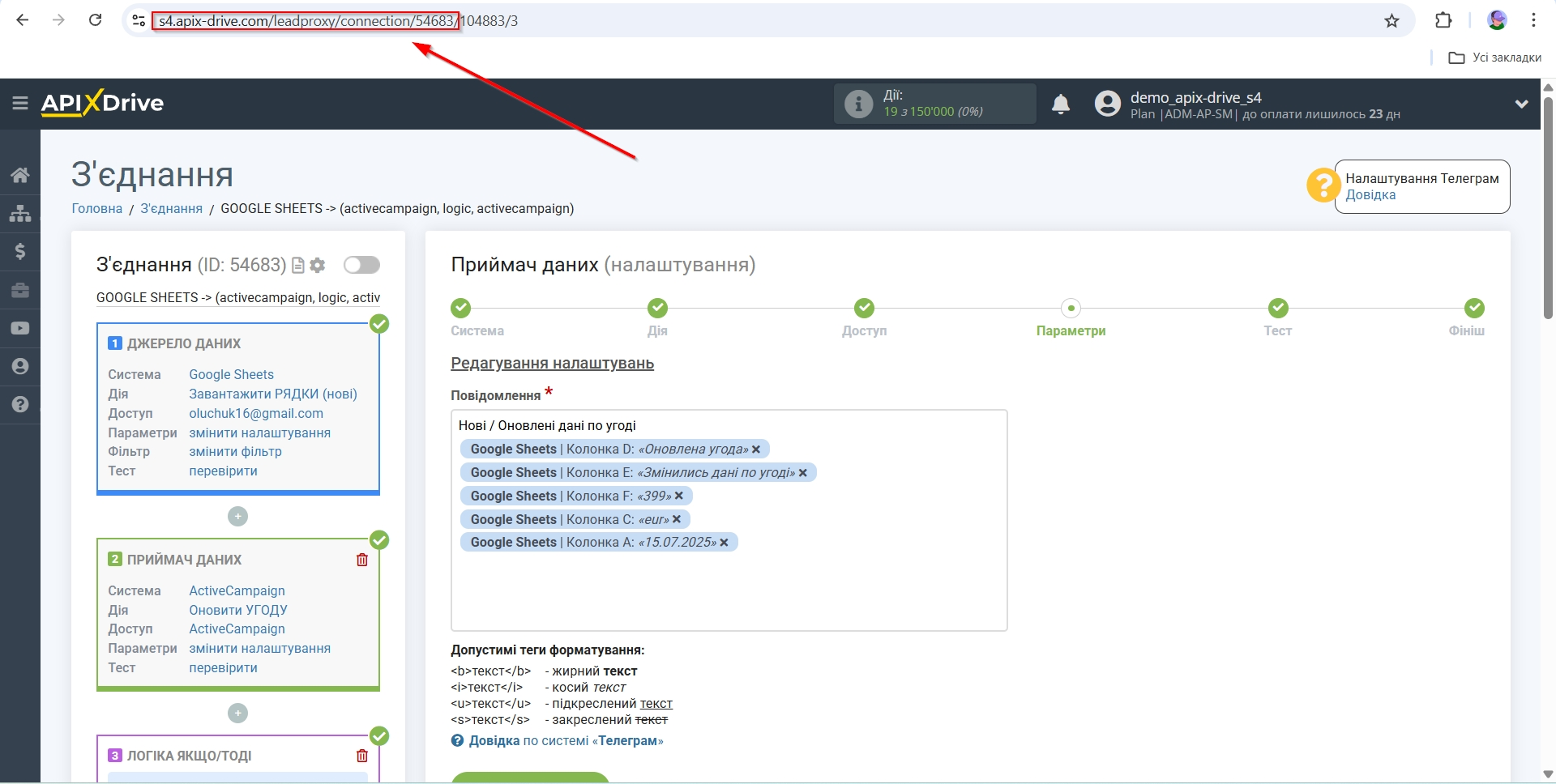Remove Колонка D «Оновлена угода» tag
The height and width of the screenshot is (784, 1556).
(756, 450)
